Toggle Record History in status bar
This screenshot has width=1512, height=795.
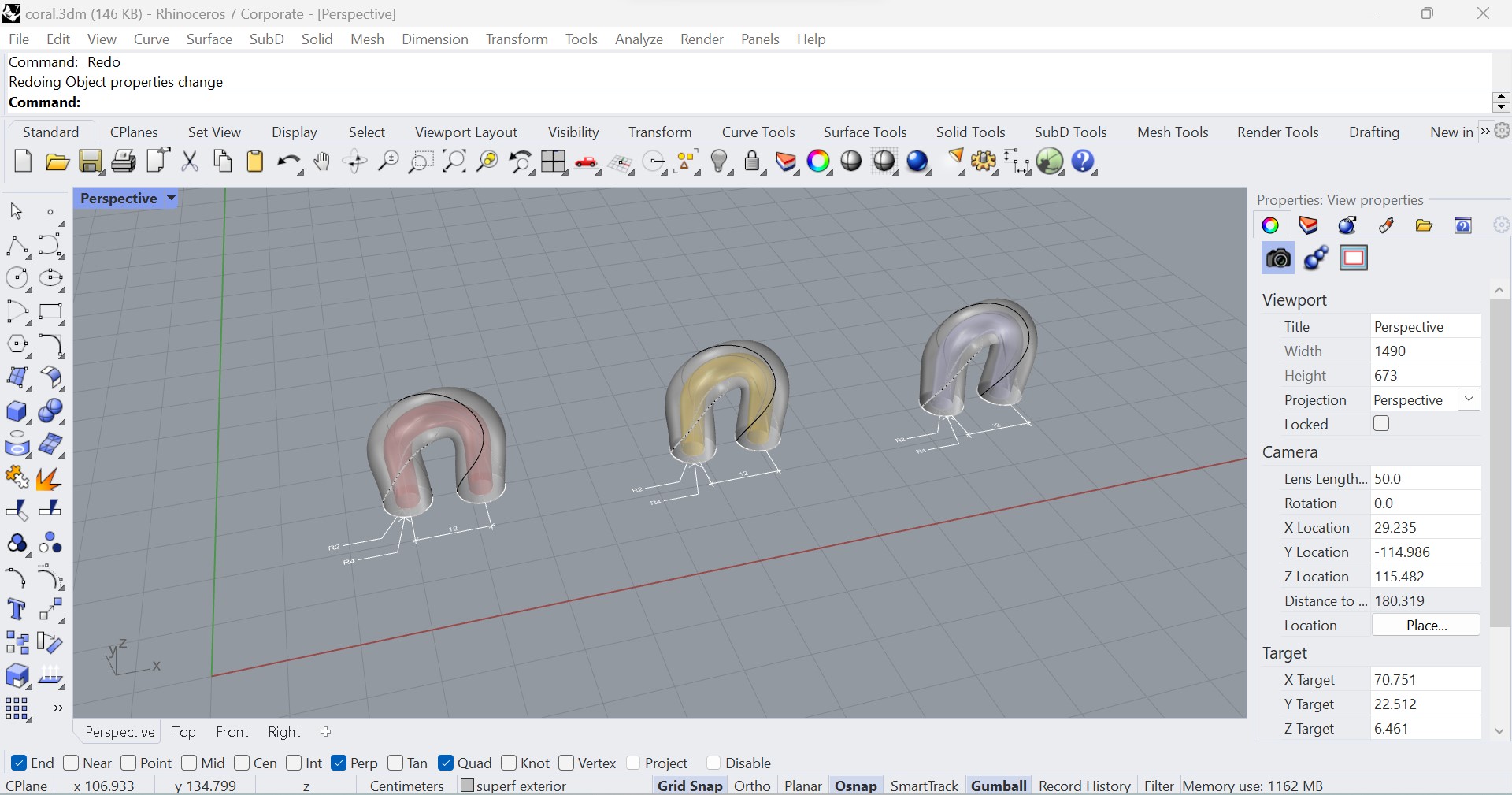1084,786
